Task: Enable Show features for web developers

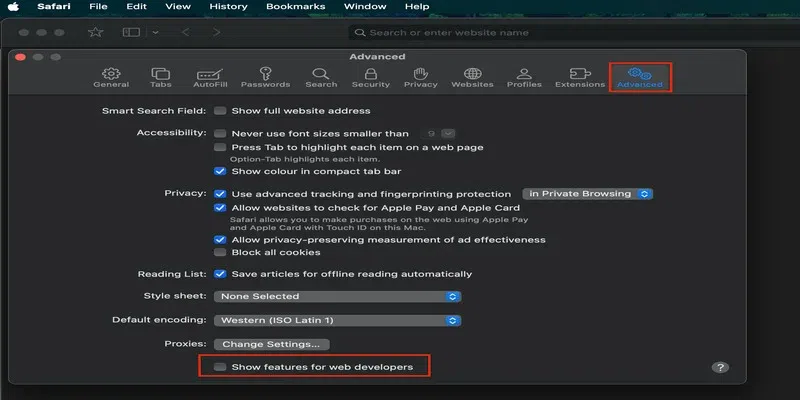Action: pos(220,367)
